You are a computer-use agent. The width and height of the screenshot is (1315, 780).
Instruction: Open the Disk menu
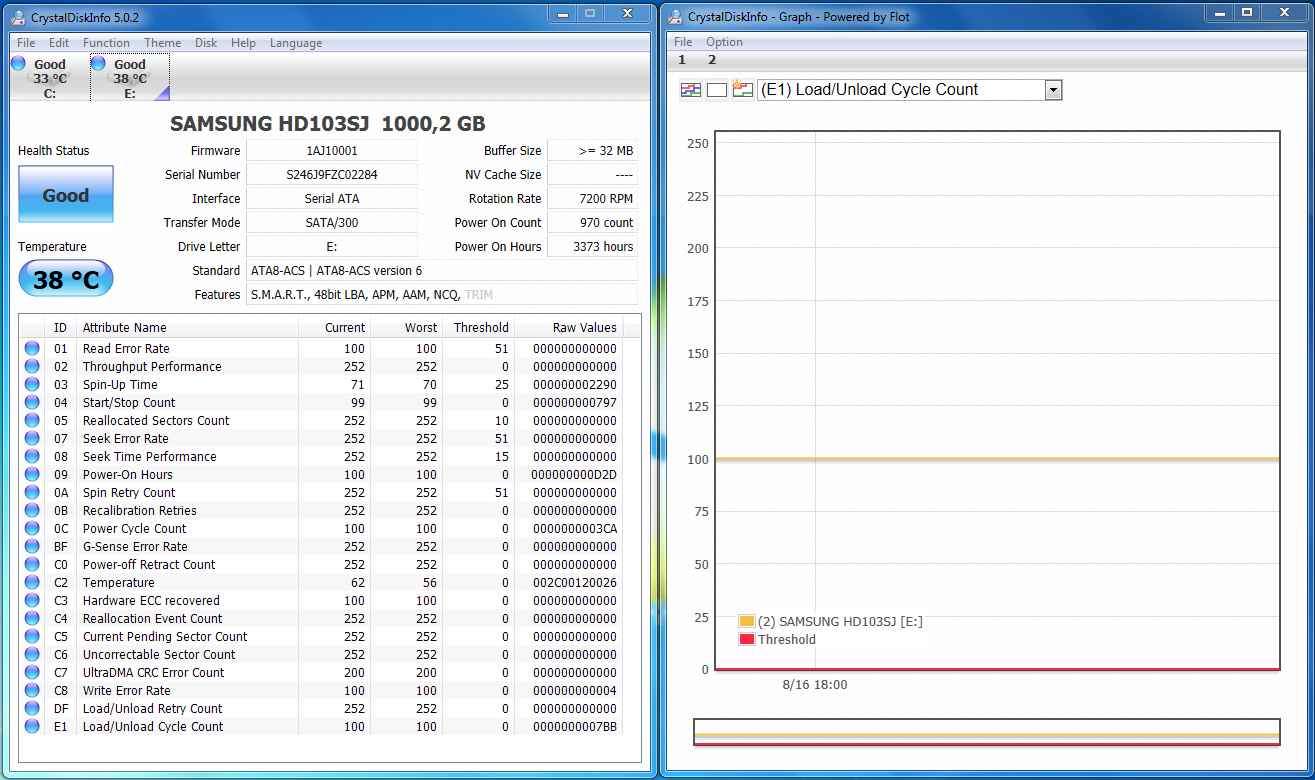coord(206,43)
